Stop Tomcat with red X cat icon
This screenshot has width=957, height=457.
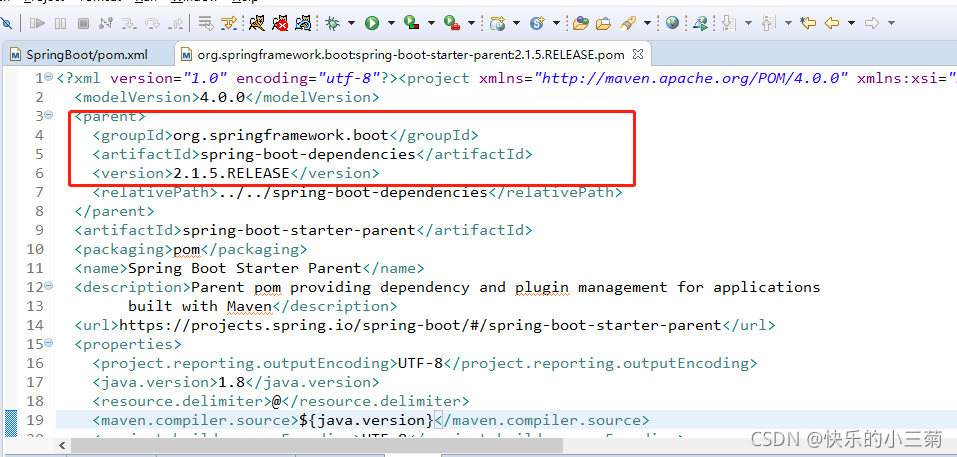point(280,23)
